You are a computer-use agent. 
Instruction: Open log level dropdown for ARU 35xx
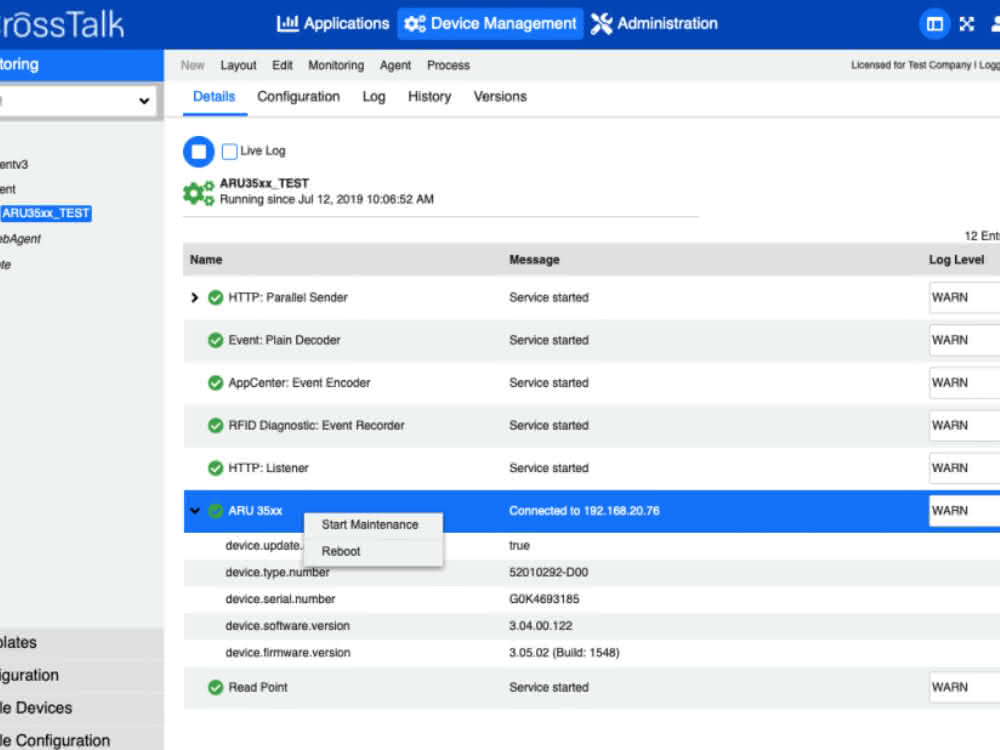964,511
